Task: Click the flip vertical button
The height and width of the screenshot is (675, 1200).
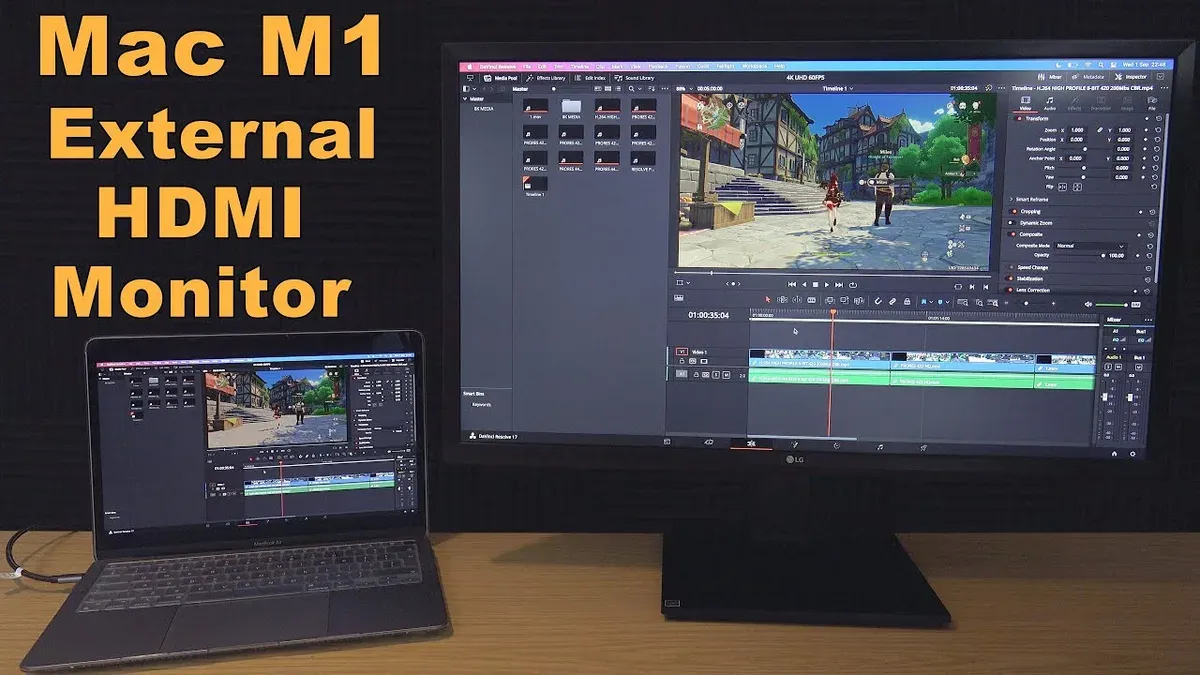Action: tap(1077, 187)
